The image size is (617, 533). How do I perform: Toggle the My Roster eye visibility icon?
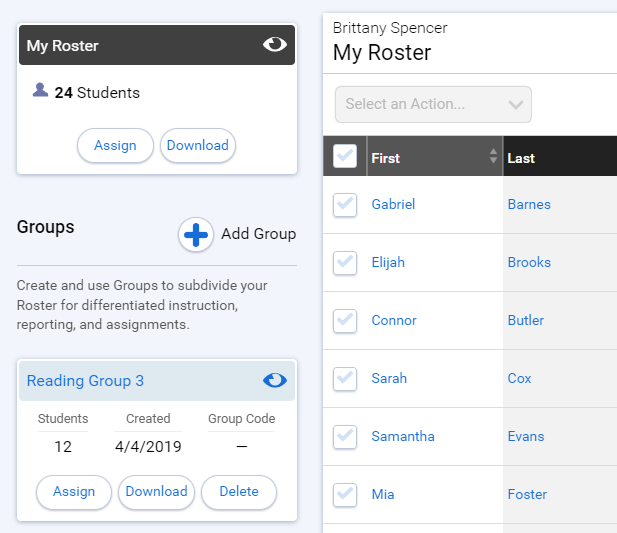275,44
